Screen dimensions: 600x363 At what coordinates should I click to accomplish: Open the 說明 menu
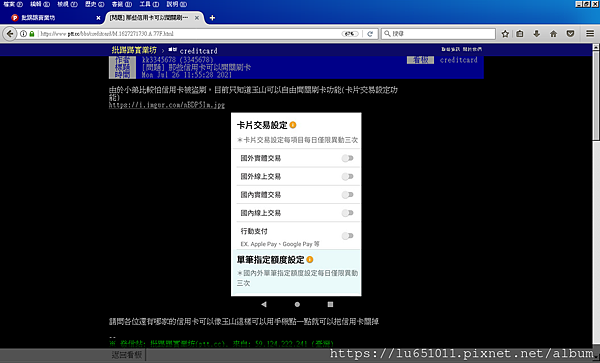(176, 4)
